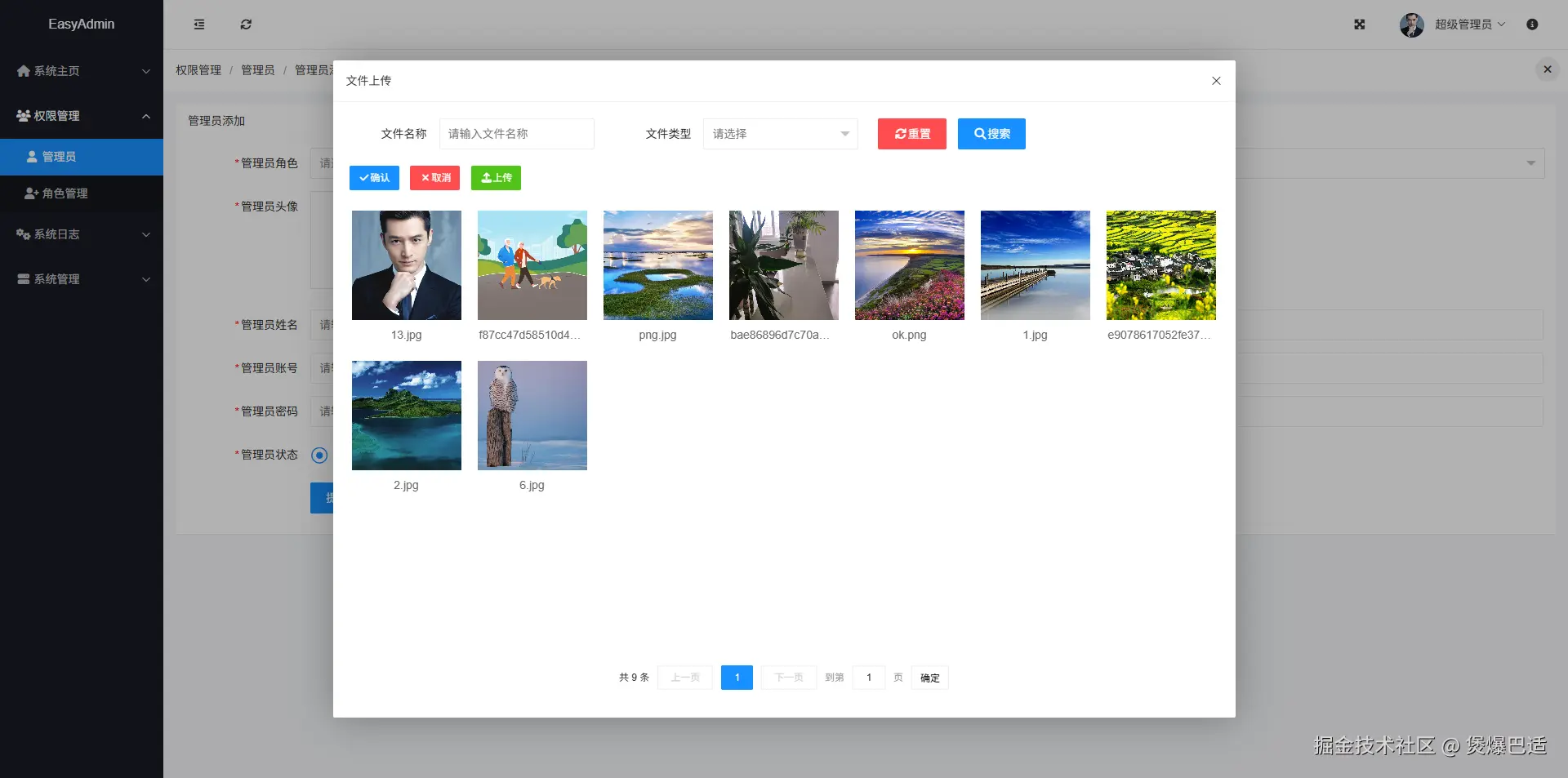1568x778 pixels.
Task: Focus the 文件名称 search input field
Action: click(x=517, y=134)
